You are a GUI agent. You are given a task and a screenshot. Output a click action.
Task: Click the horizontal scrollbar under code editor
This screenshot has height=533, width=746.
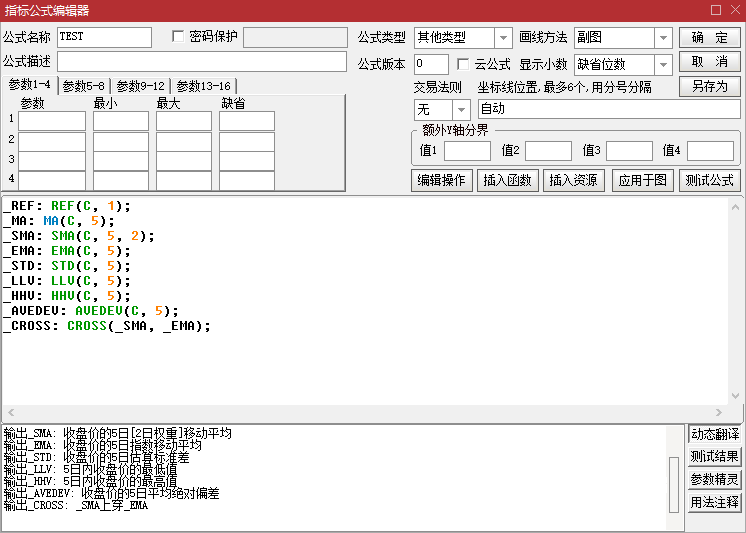372,412
